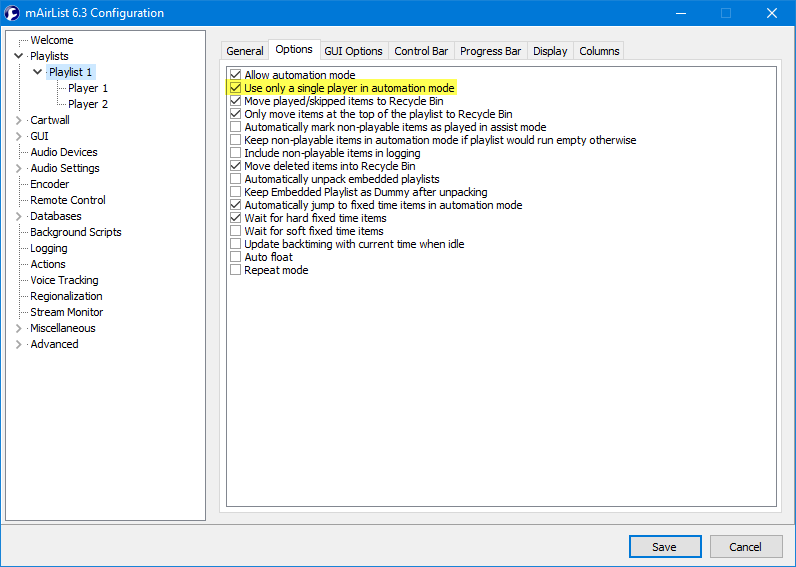Image resolution: width=796 pixels, height=567 pixels.
Task: Minimize the Configuration window
Action: [x=681, y=13]
